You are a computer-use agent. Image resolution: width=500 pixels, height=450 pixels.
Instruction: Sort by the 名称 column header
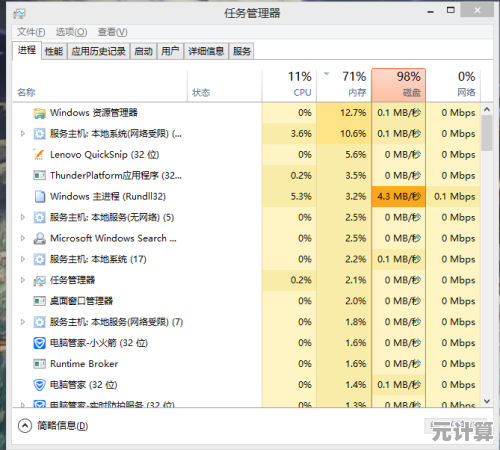100,85
